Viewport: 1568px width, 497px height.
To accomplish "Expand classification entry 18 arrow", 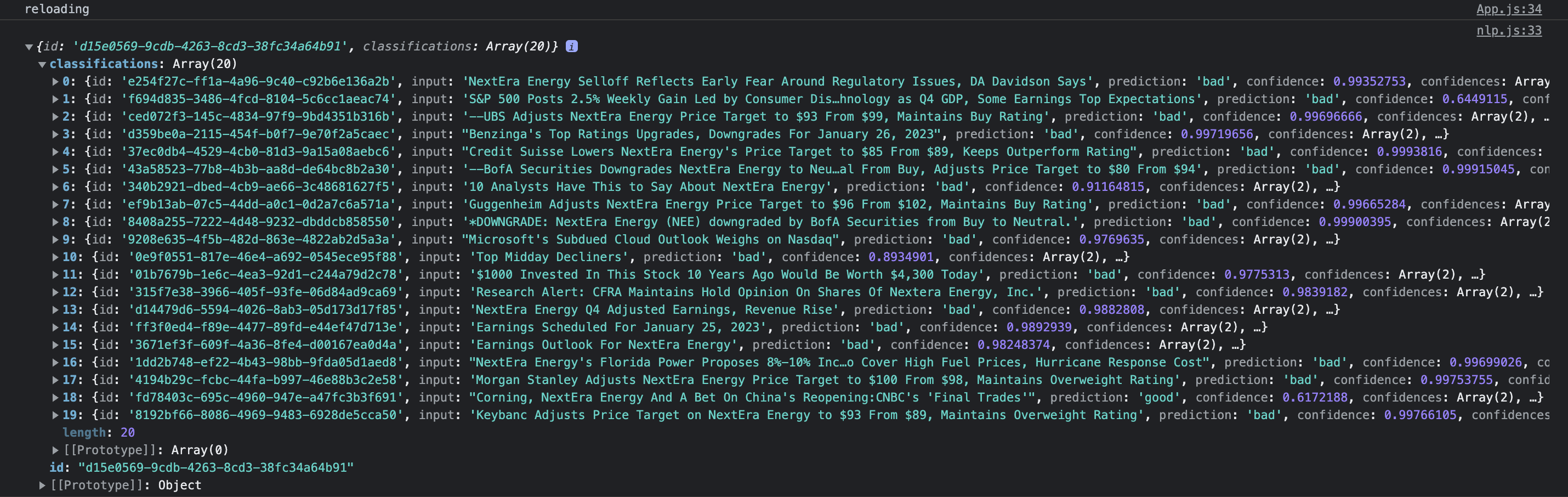I will [x=55, y=398].
